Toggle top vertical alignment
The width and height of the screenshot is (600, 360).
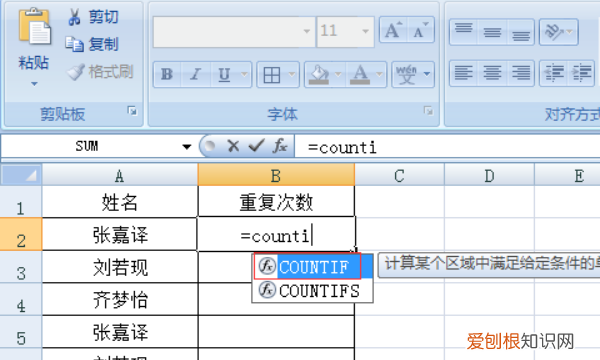[464, 32]
